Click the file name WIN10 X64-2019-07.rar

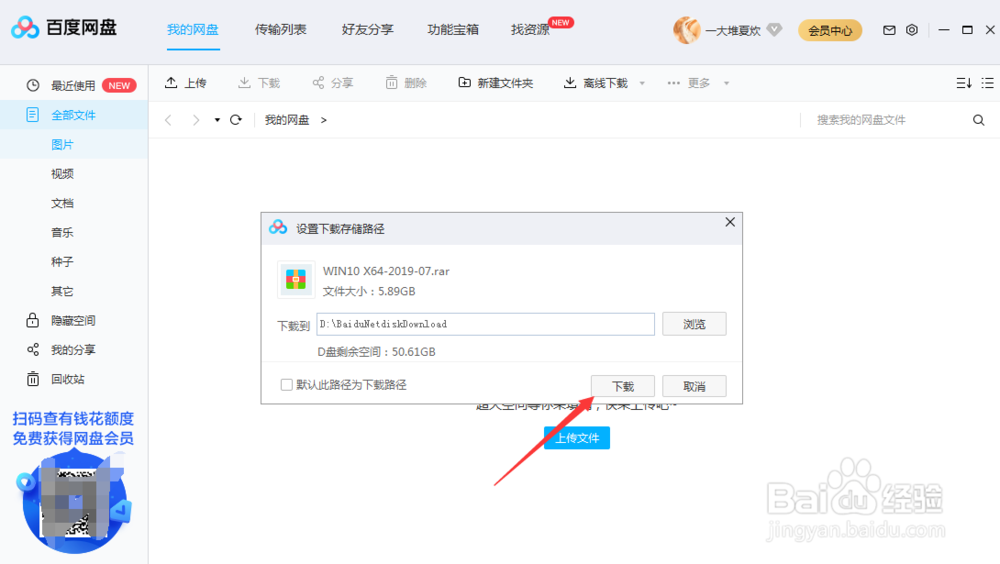click(x=386, y=271)
